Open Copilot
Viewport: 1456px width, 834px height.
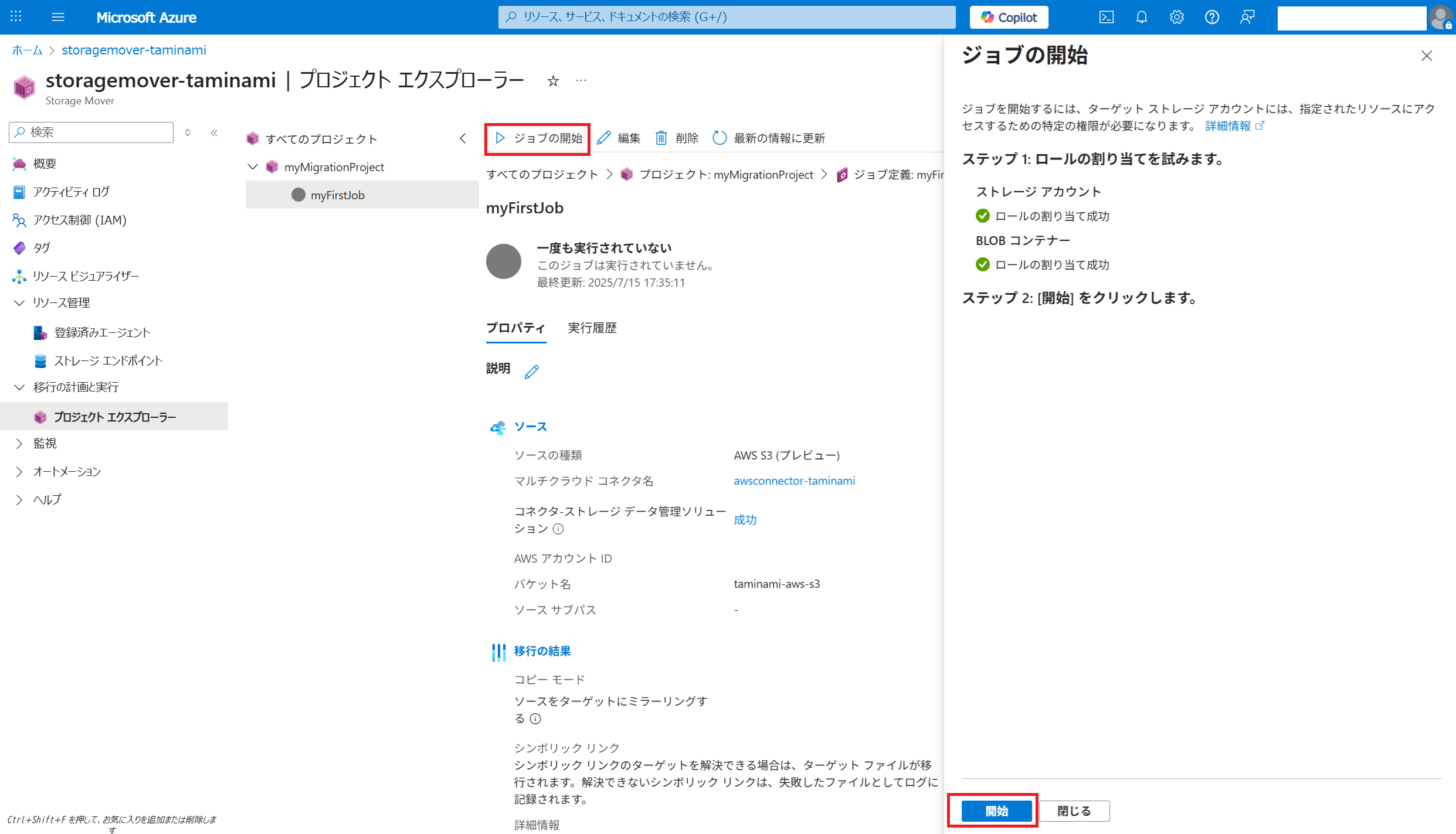1009,18
